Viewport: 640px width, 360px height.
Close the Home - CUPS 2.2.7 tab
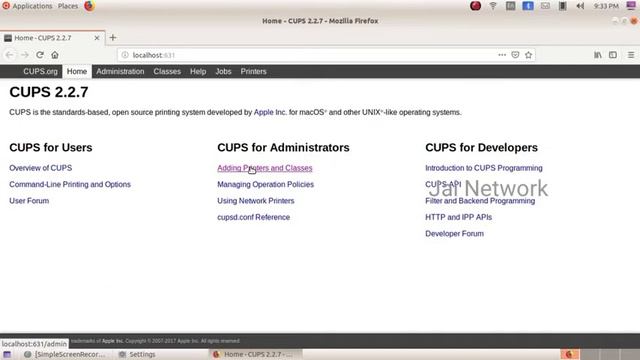pyautogui.click(x=97, y=38)
